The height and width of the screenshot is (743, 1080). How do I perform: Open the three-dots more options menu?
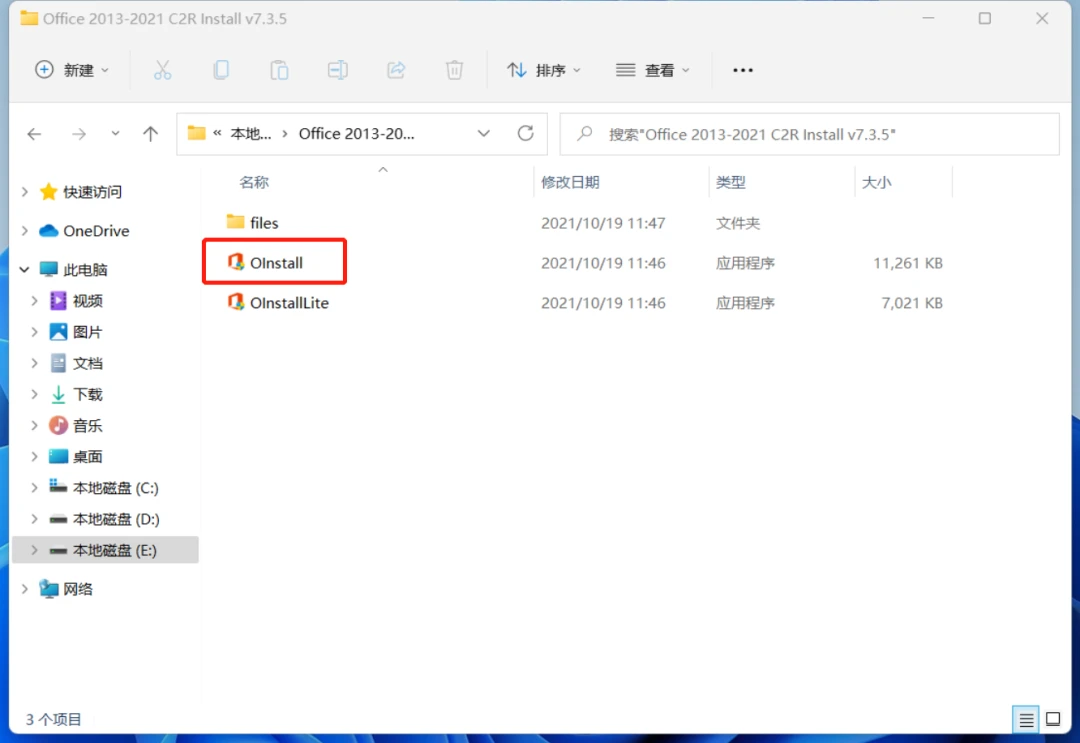(x=742, y=70)
